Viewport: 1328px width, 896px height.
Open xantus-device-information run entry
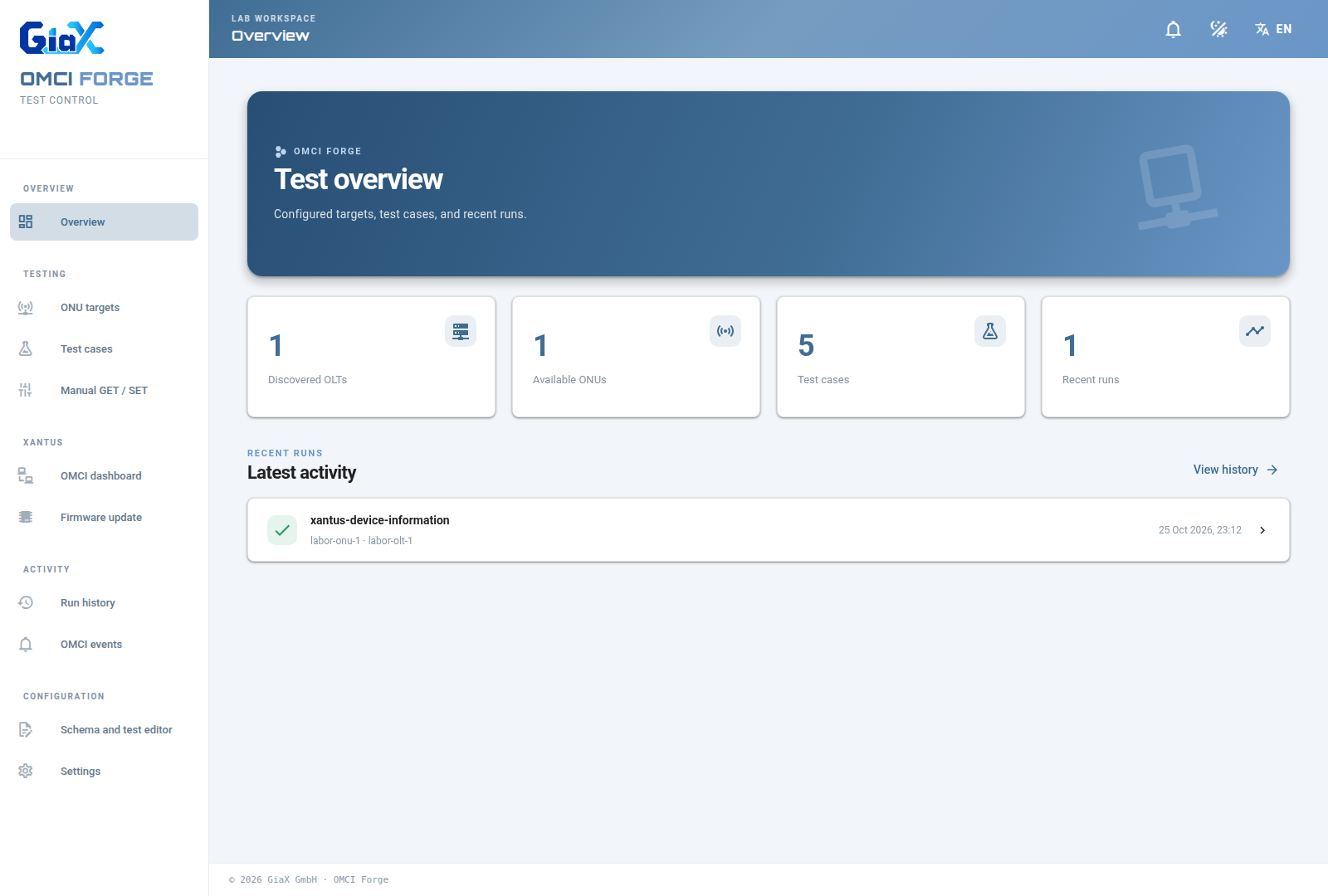(x=769, y=530)
